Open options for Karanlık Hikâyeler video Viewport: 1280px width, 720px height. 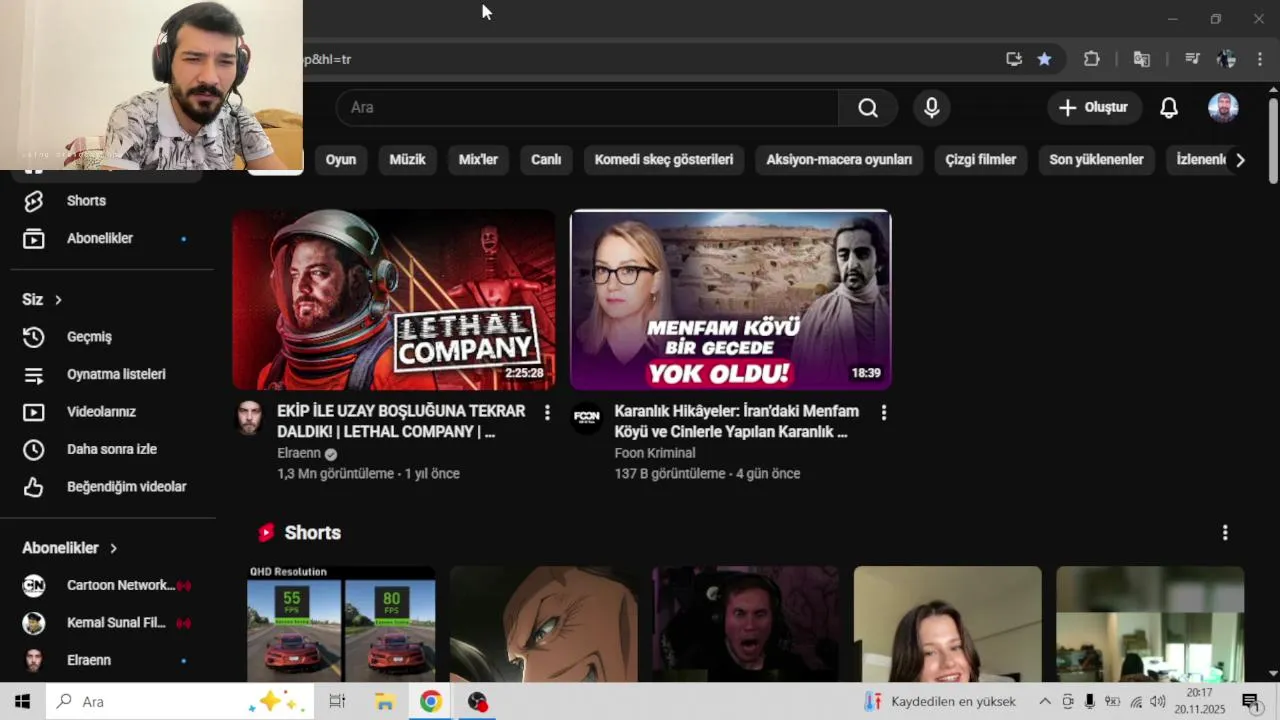[883, 412]
